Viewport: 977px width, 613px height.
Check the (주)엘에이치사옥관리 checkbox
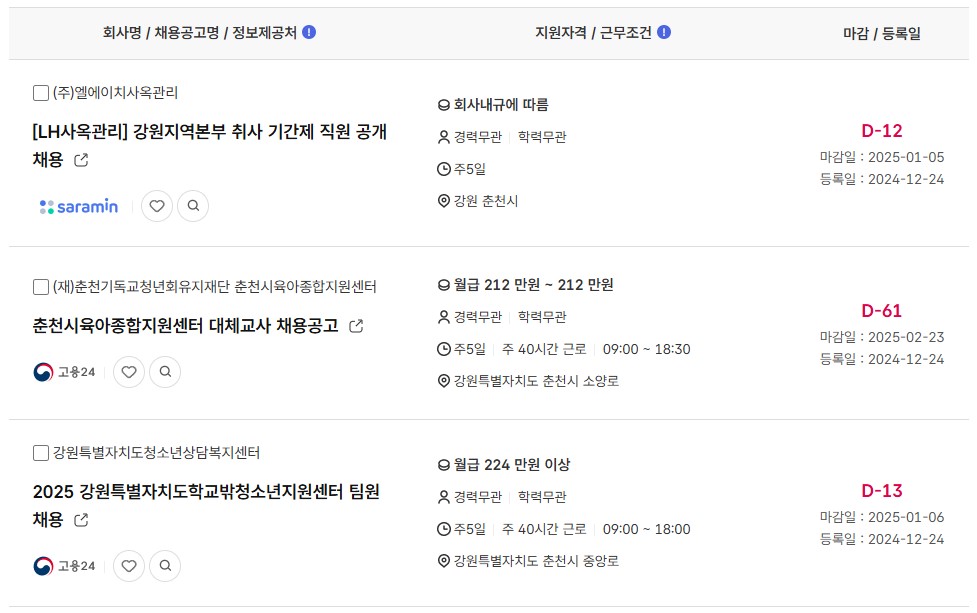coord(41,93)
